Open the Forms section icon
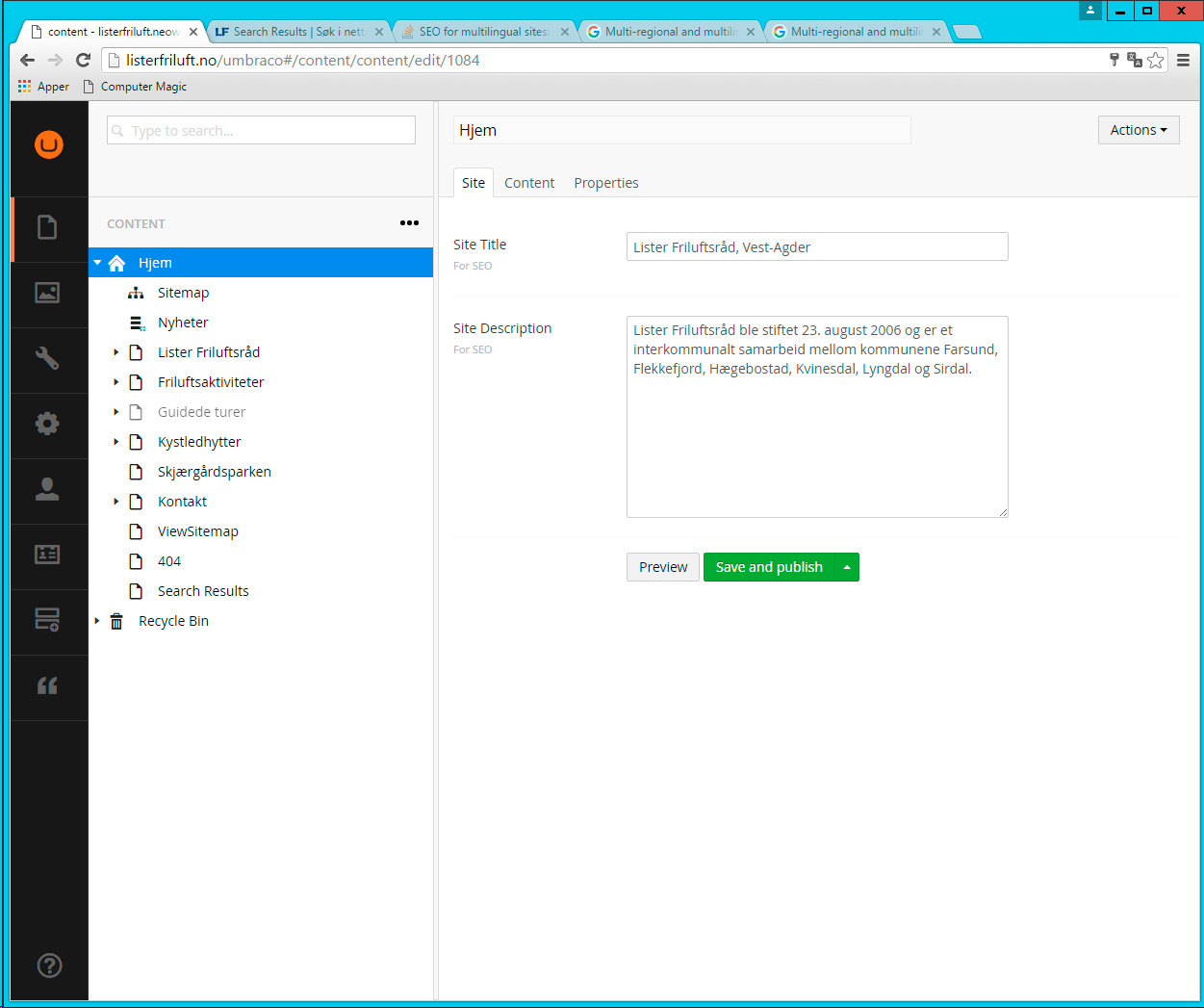Screen dimensions: 1204x1008 coord(47,620)
